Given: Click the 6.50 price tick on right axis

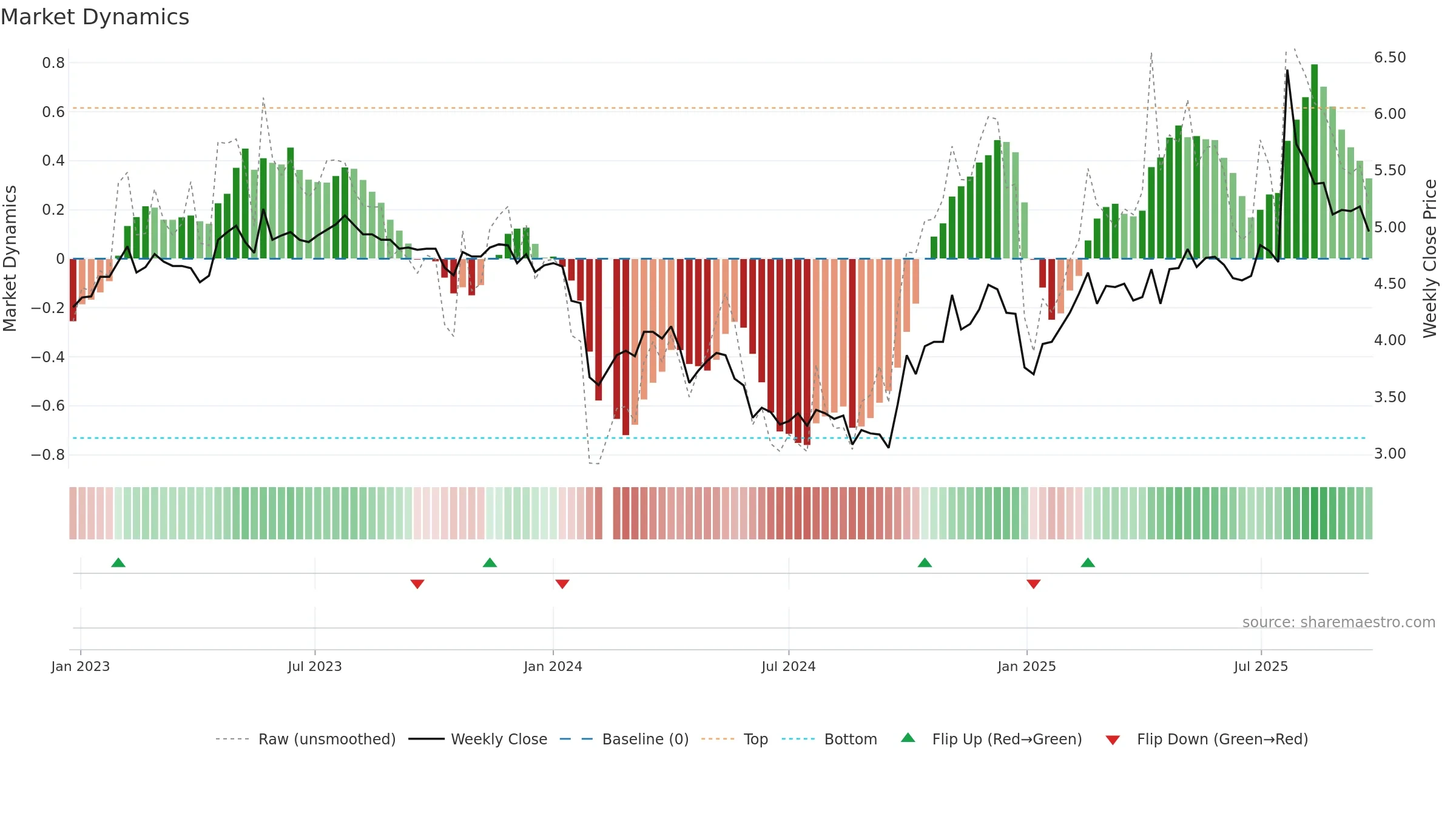Looking at the screenshot, I should pyautogui.click(x=1390, y=58).
